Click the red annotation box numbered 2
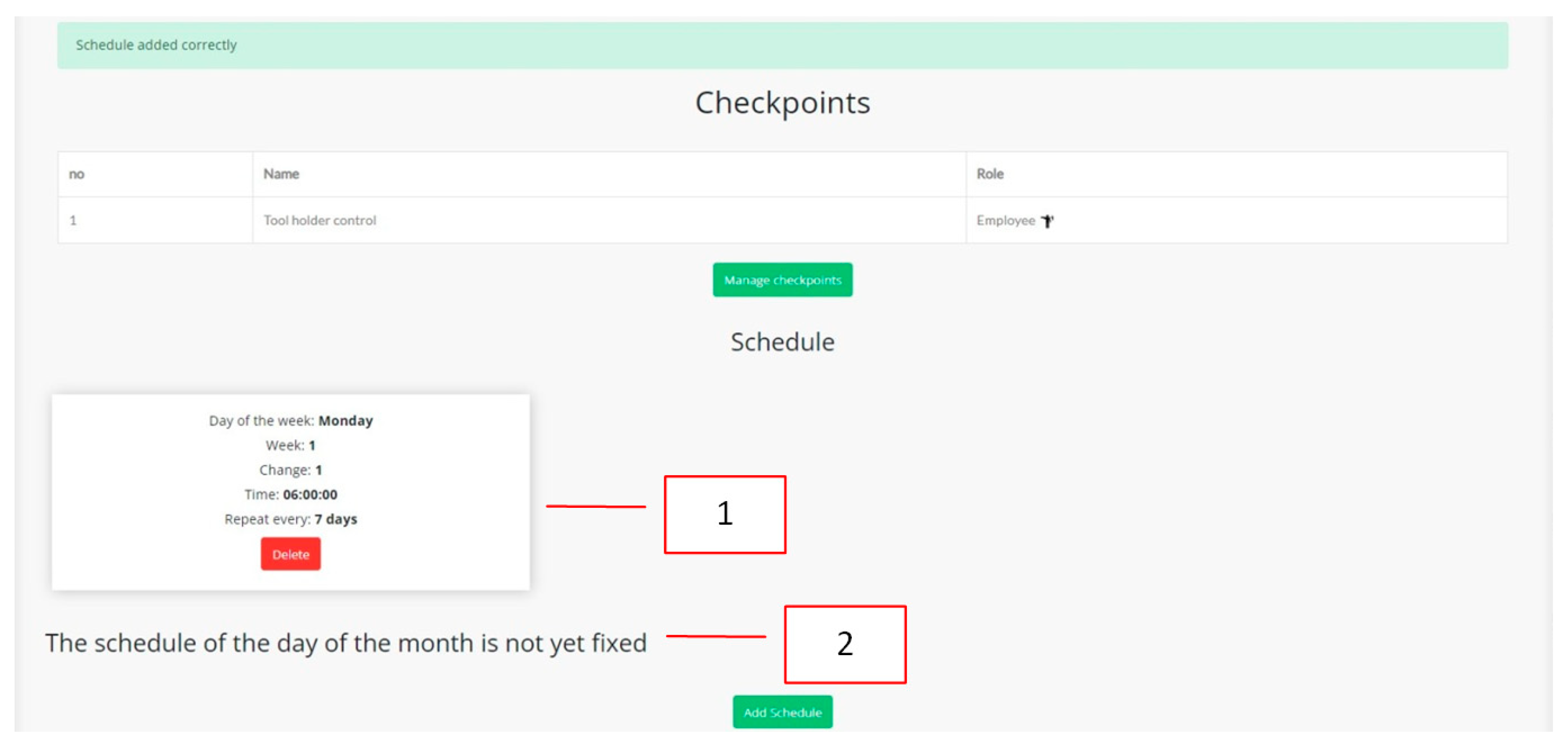 (x=845, y=644)
